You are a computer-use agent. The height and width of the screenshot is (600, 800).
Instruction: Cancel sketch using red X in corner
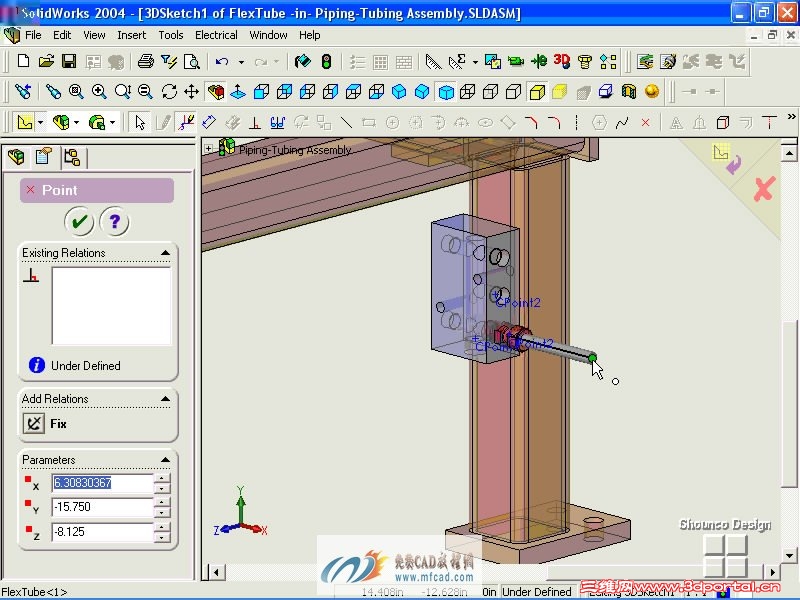point(764,189)
